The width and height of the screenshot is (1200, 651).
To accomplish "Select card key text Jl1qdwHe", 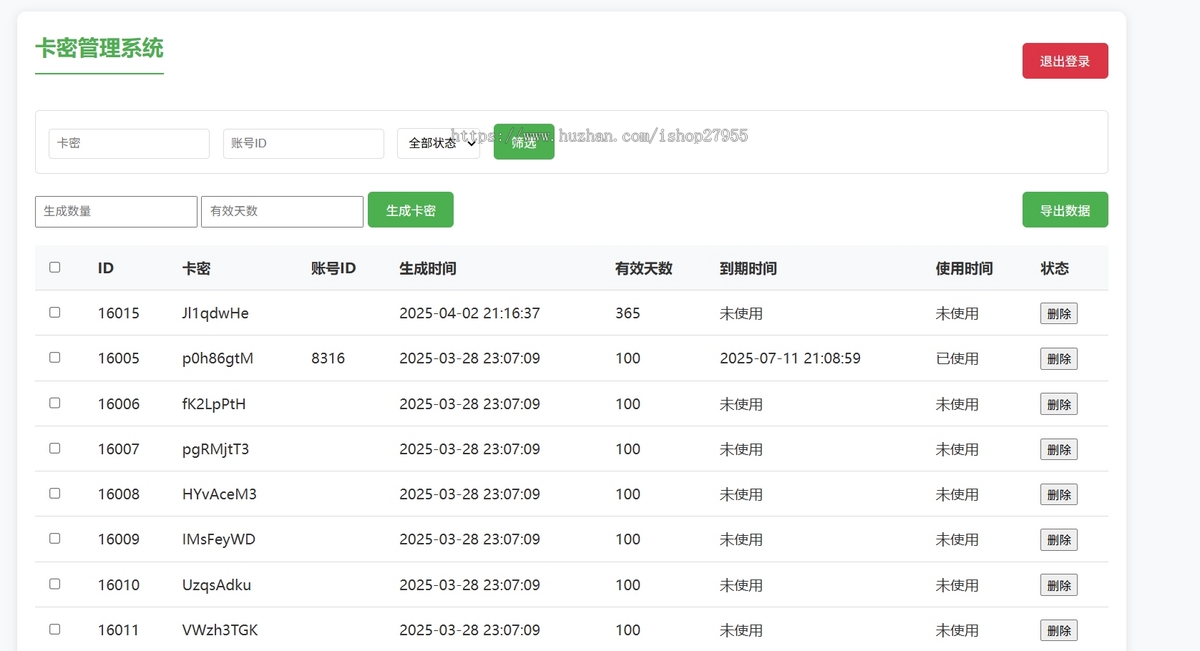I will (215, 313).
